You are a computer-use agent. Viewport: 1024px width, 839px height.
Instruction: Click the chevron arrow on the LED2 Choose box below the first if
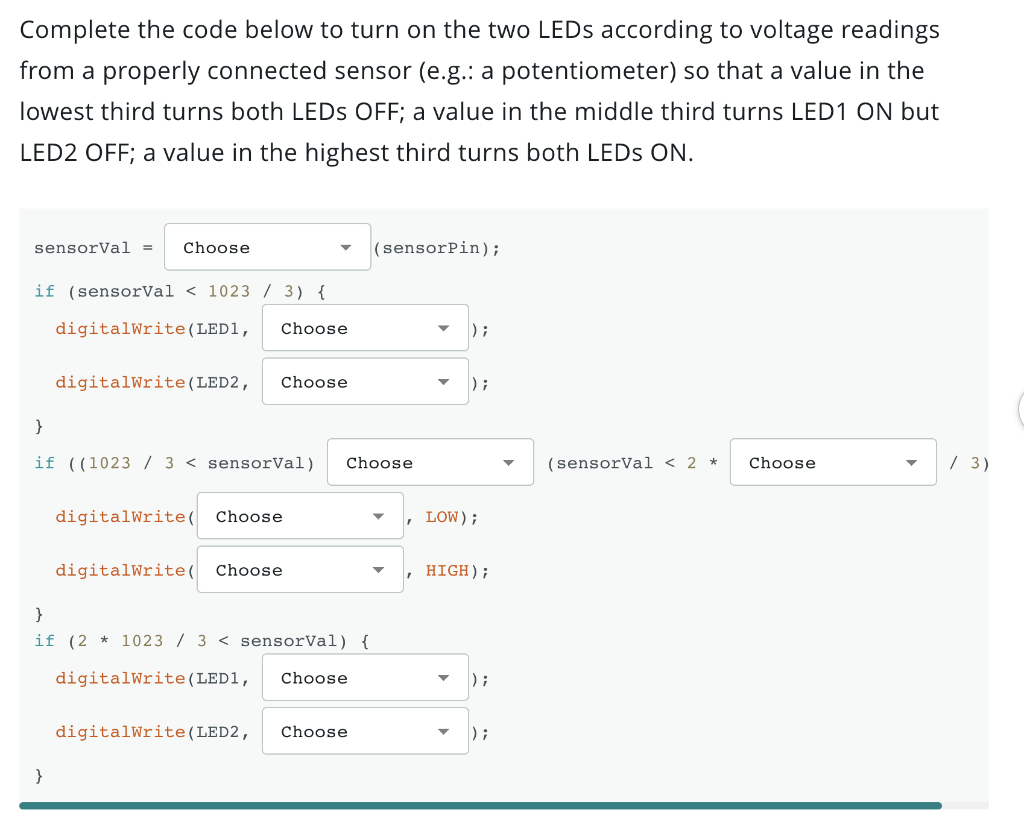tap(443, 381)
